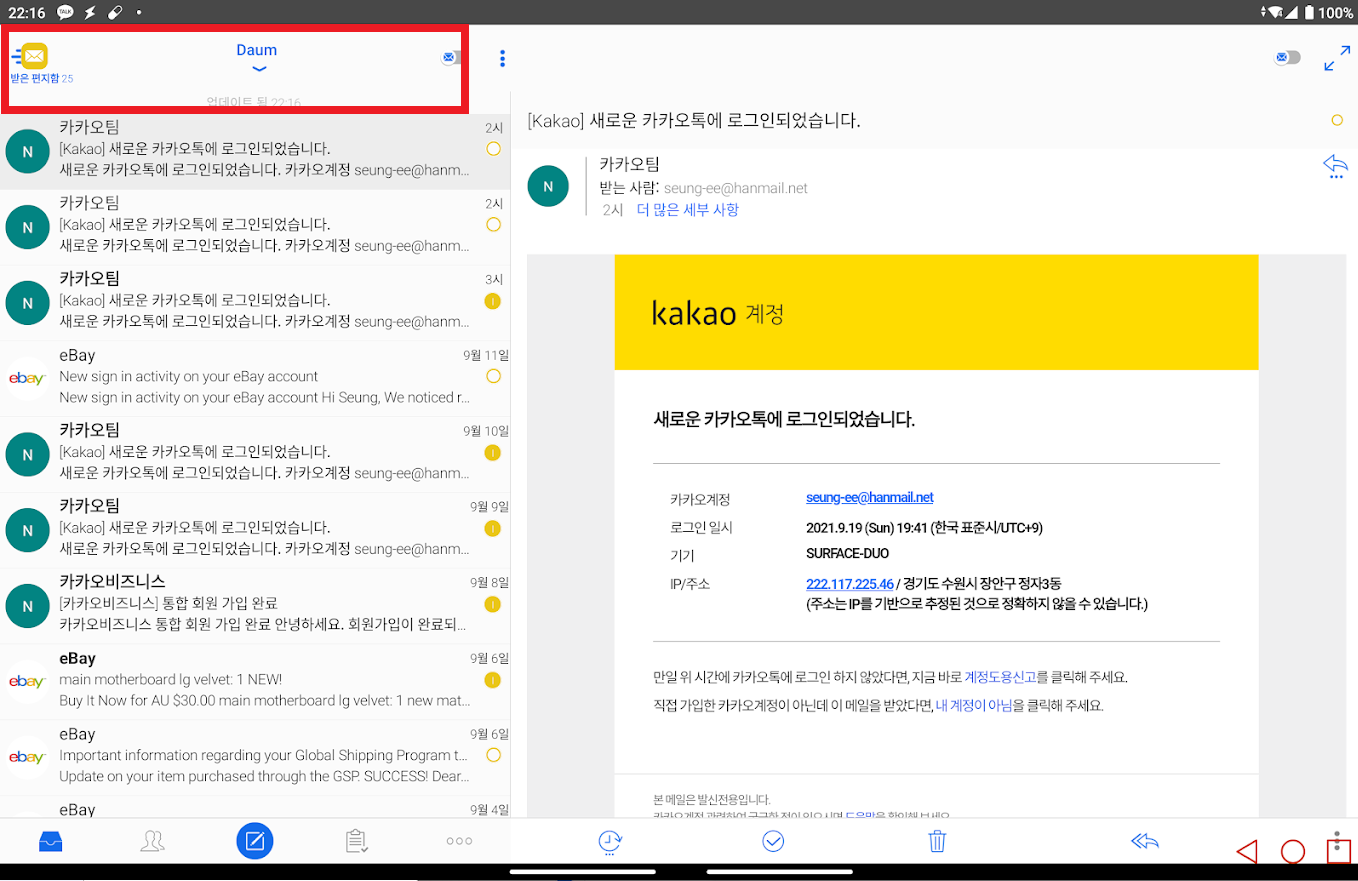Screen dimensions: 1358x881
Task: Open the IP address 222.117.225.46 link
Action: 849,585
